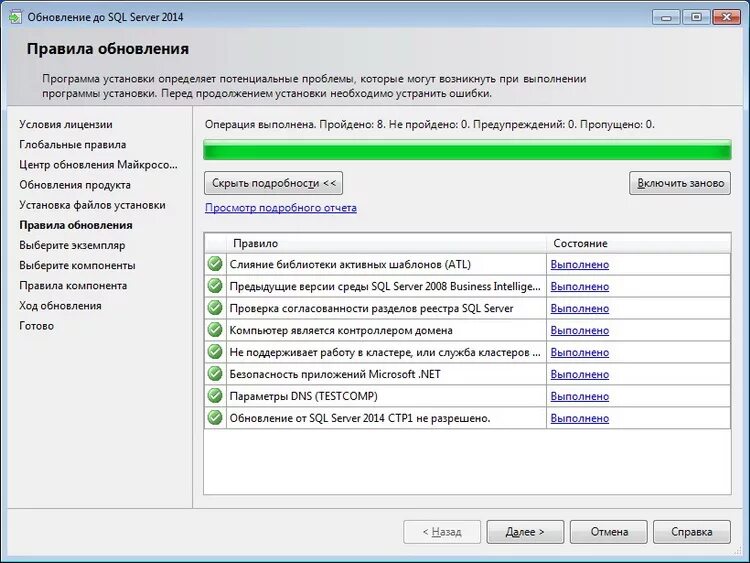Select the Условия лицензии step

pos(66,124)
